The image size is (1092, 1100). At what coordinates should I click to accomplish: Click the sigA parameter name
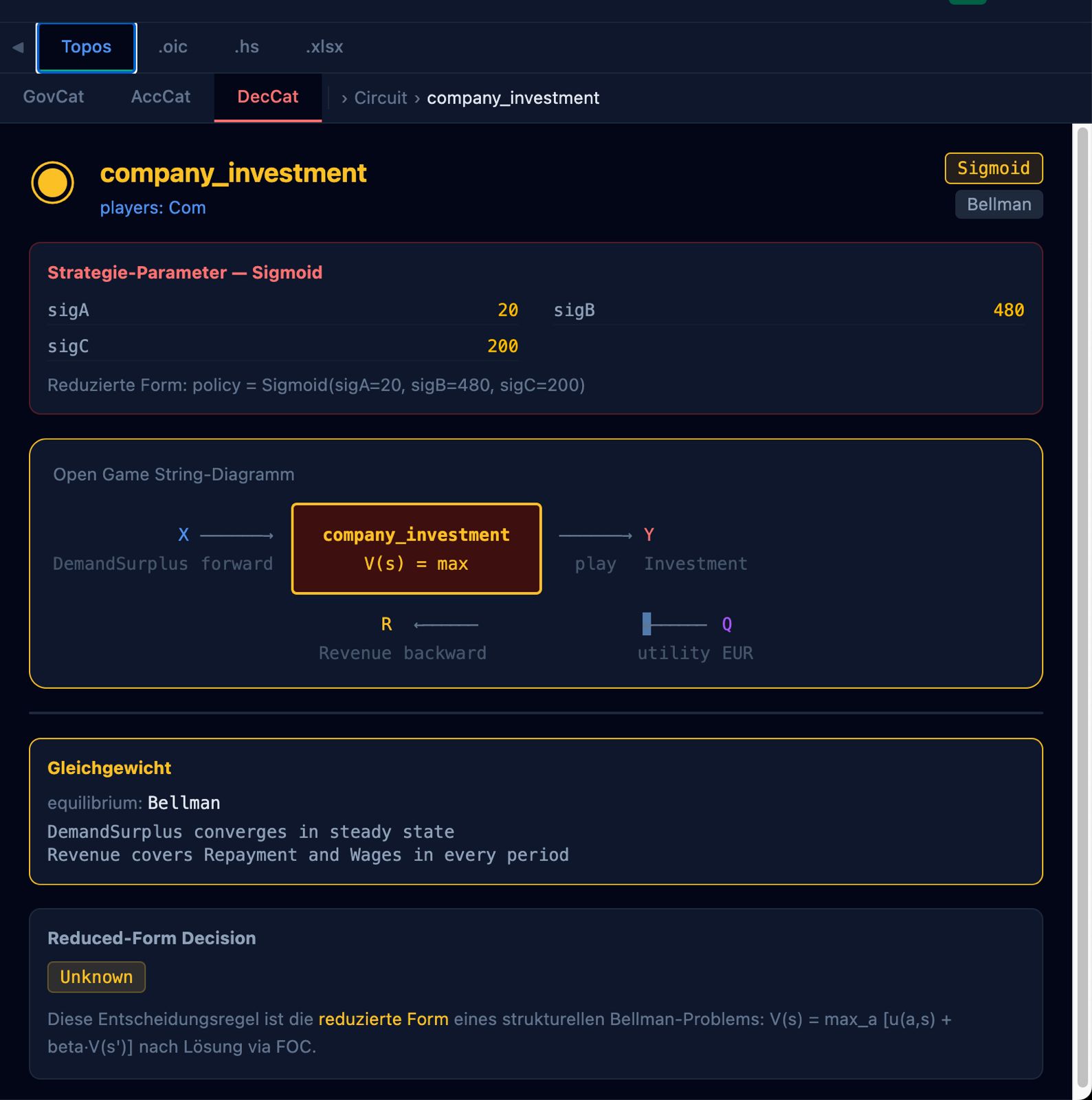coord(68,311)
